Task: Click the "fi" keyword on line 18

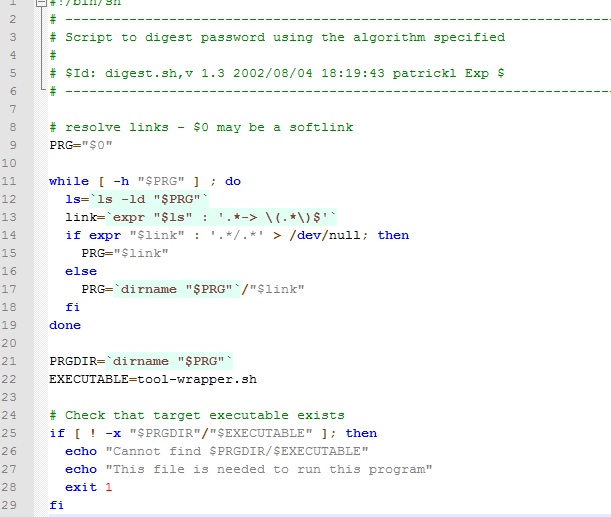Action: [72, 307]
